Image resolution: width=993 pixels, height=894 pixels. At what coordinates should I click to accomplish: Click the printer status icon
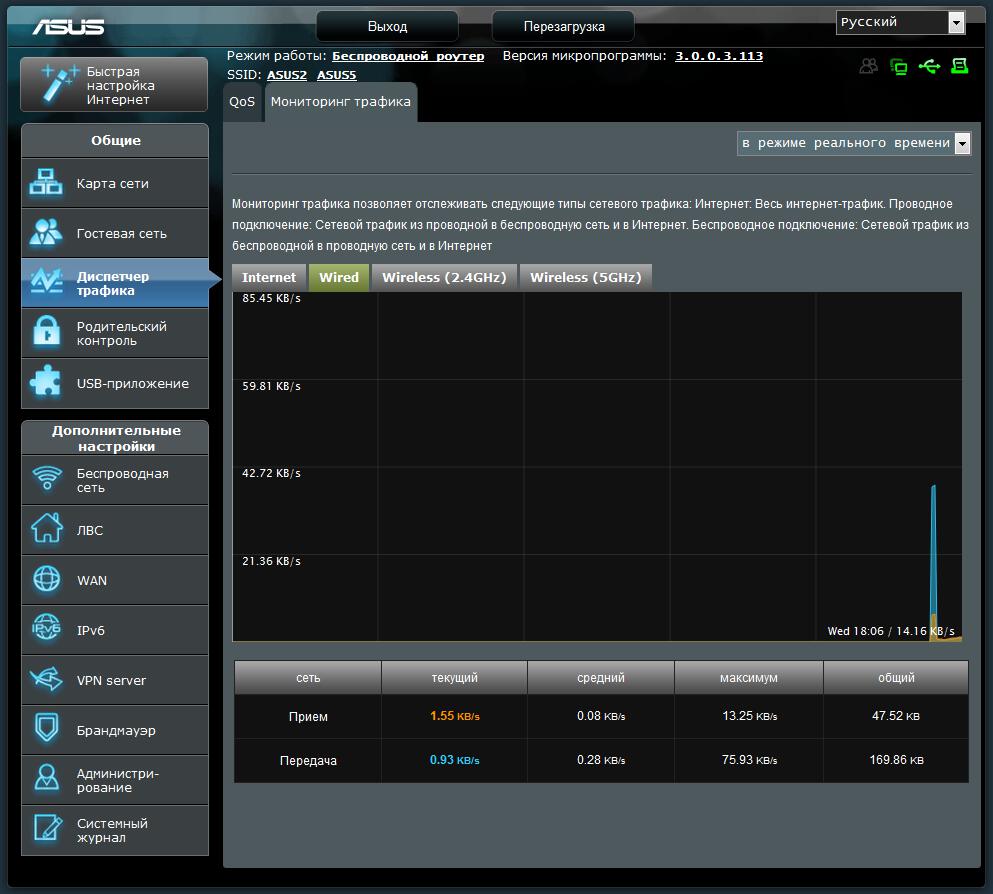click(959, 66)
